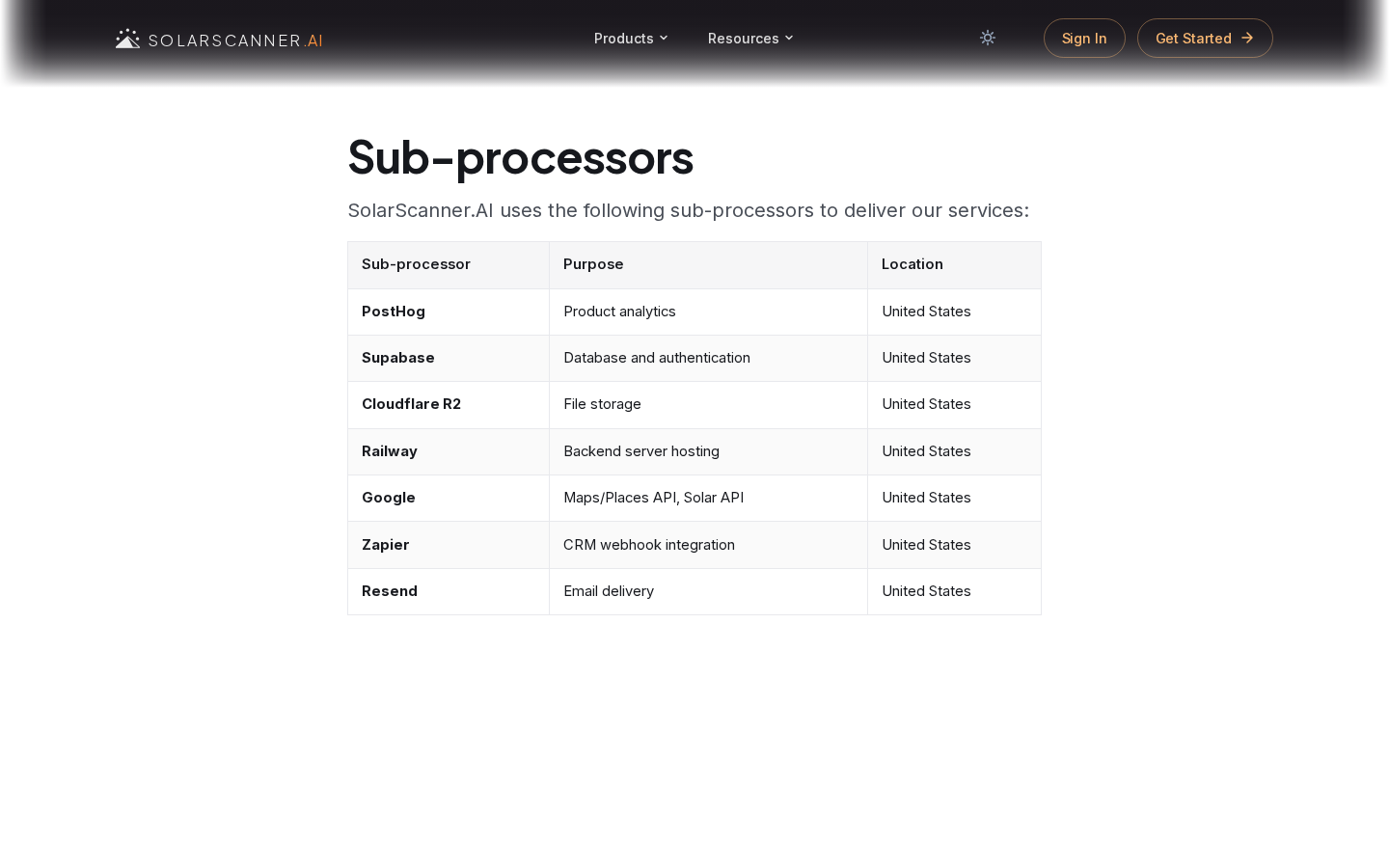This screenshot has height=868, width=1389.
Task: Click the SolarScanner mountain logo icon
Action: pos(127,39)
